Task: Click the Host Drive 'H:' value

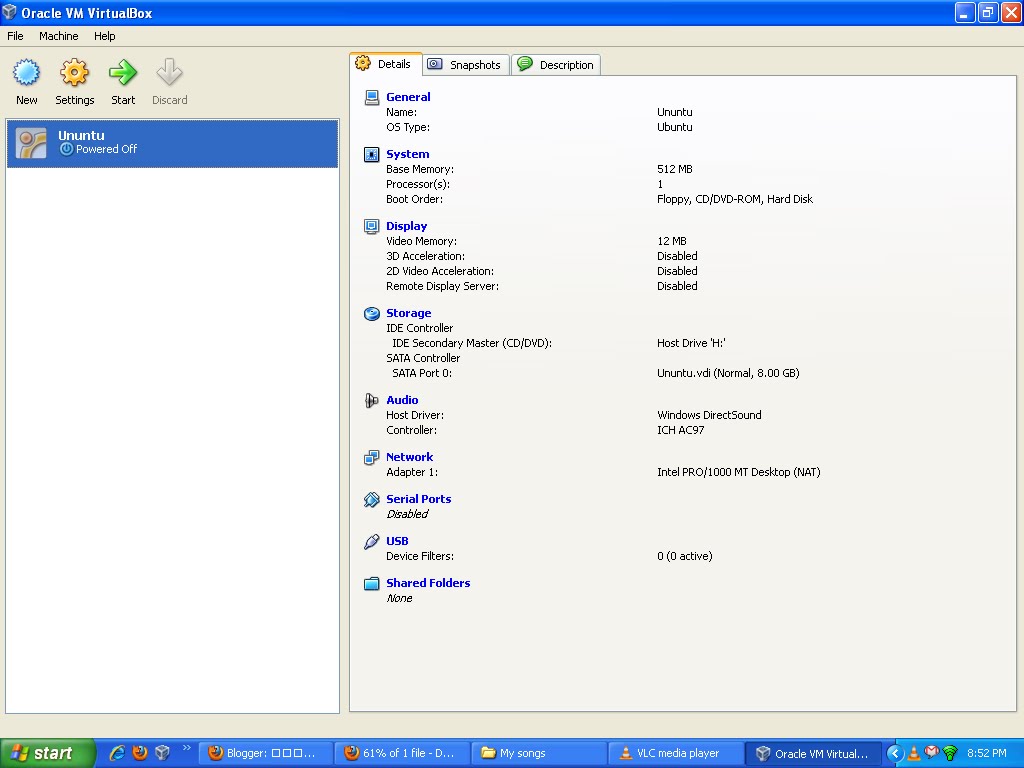Action: tap(691, 343)
